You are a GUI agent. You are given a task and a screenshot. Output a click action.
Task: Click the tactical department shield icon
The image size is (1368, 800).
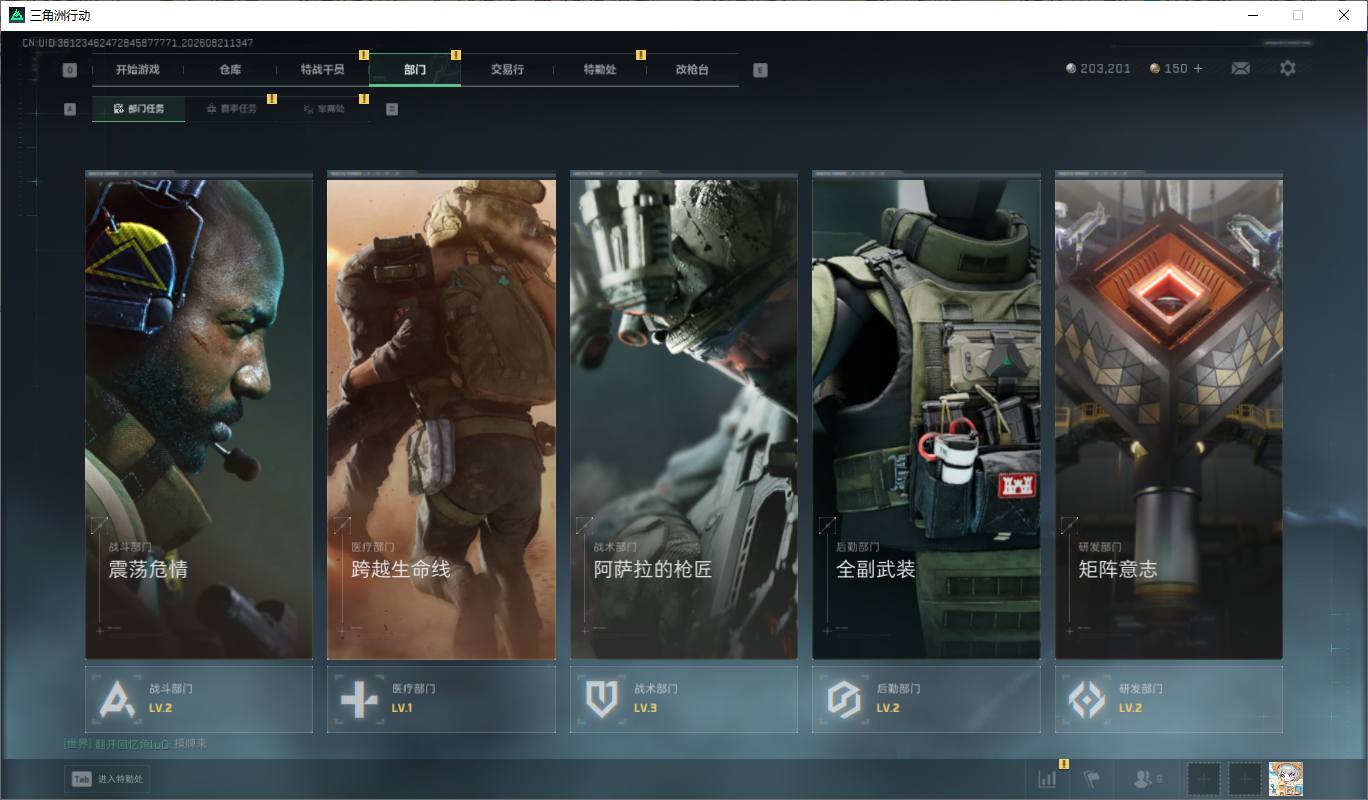point(601,699)
